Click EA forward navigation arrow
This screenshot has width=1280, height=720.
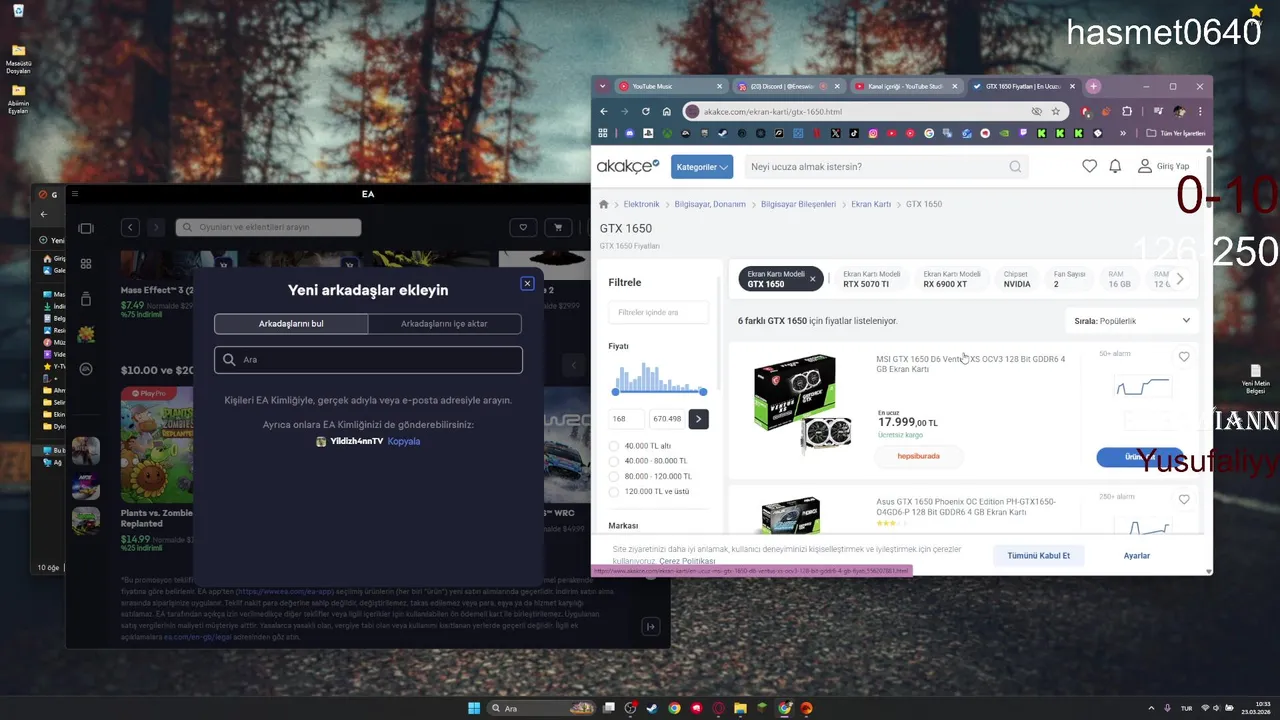click(155, 228)
